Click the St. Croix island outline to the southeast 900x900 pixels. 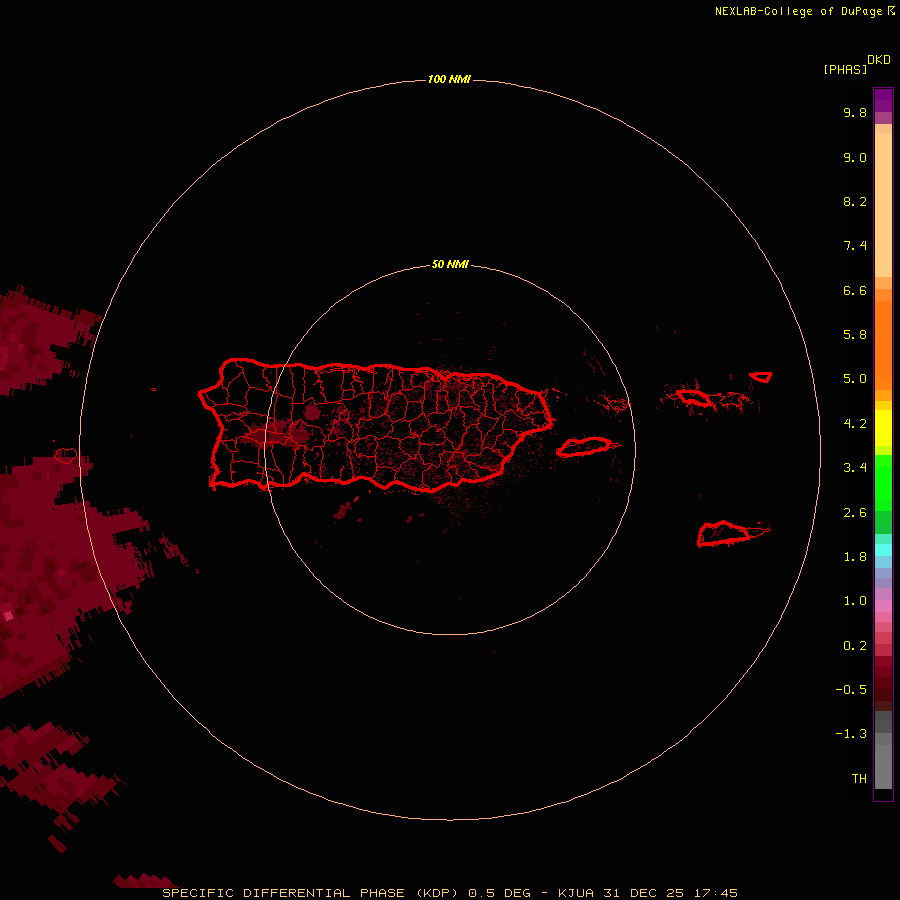[726, 534]
